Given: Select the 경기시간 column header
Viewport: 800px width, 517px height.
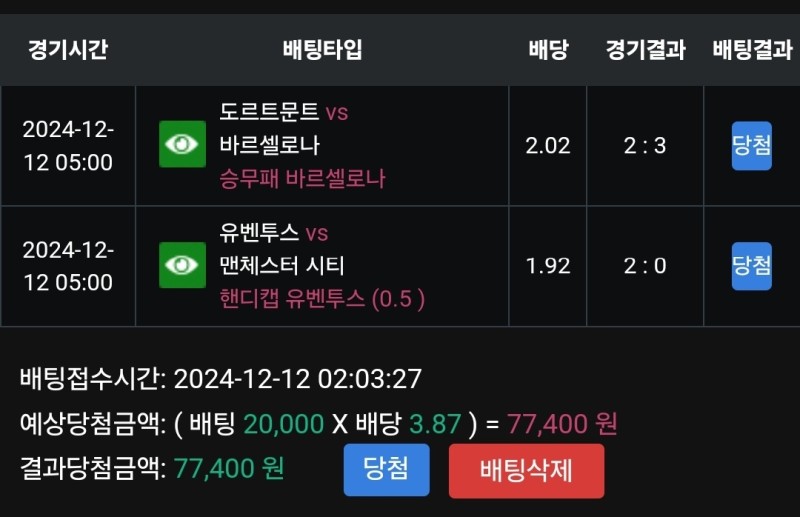Looking at the screenshot, I should click(67, 49).
